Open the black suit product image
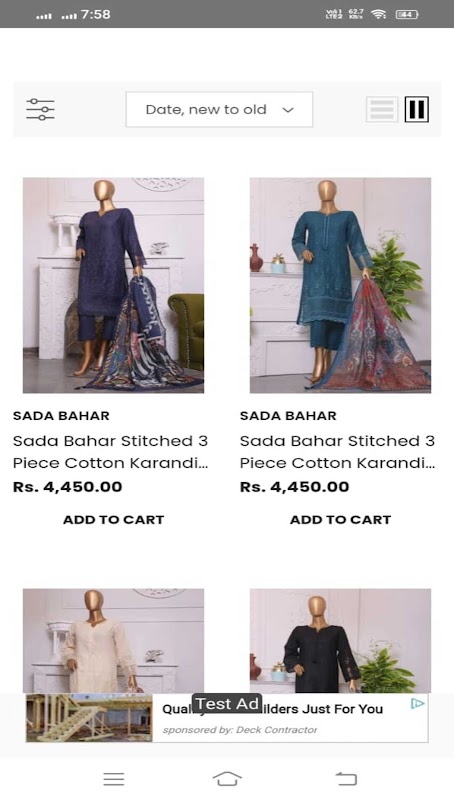The width and height of the screenshot is (454, 800). point(340,640)
